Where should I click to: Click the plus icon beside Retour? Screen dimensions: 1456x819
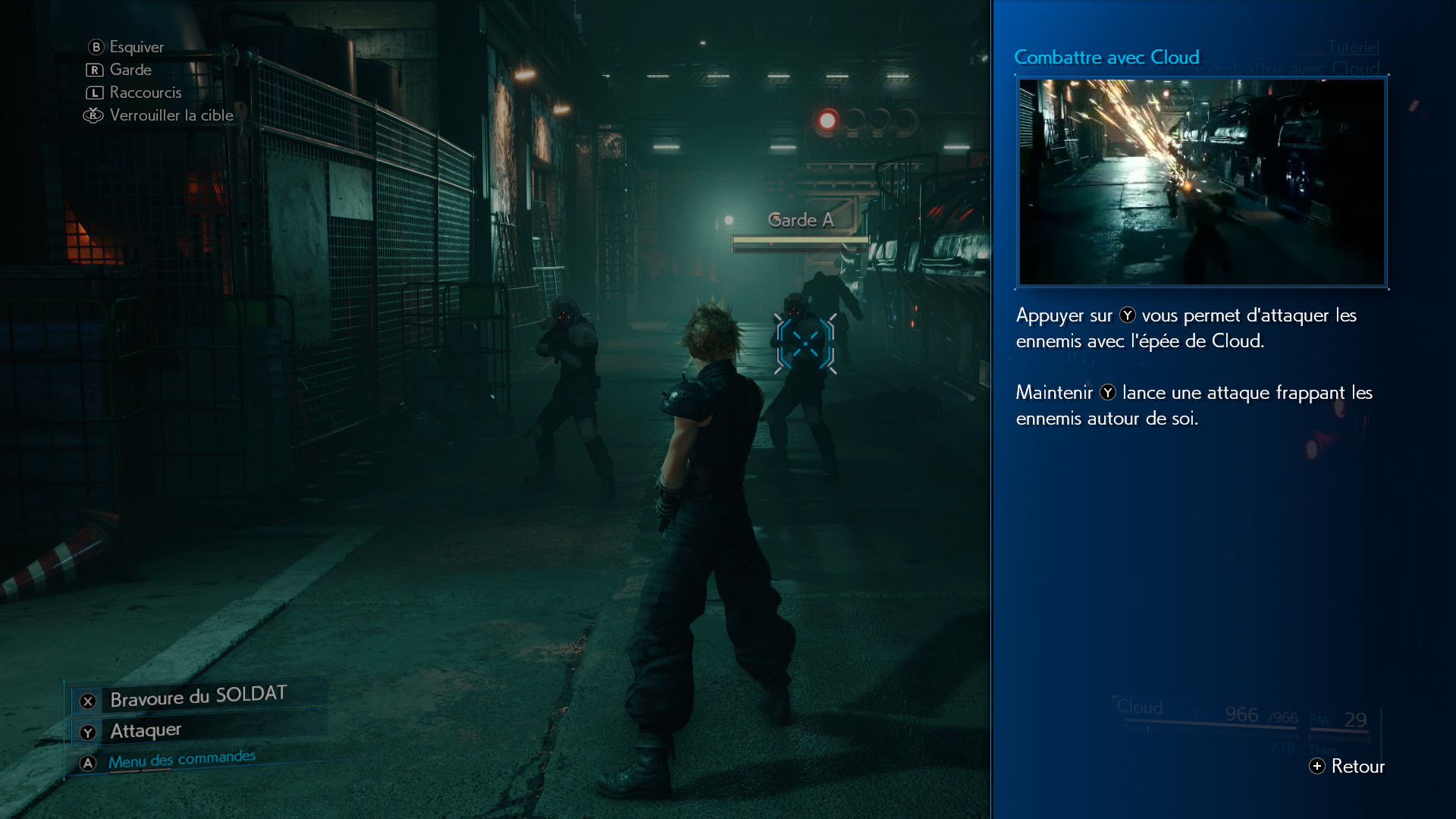pyautogui.click(x=1317, y=766)
